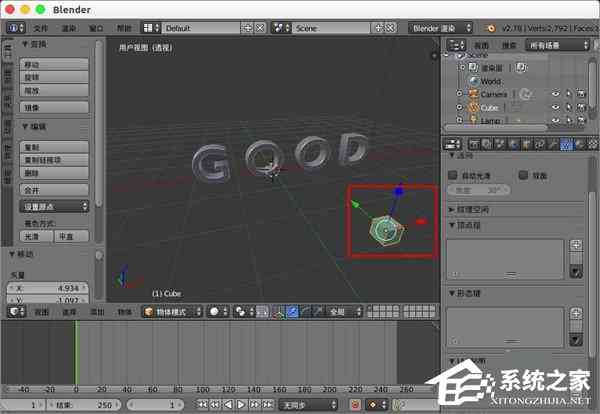Open the Properties editor type selector
The height and width of the screenshot is (414, 600).
click(452, 144)
